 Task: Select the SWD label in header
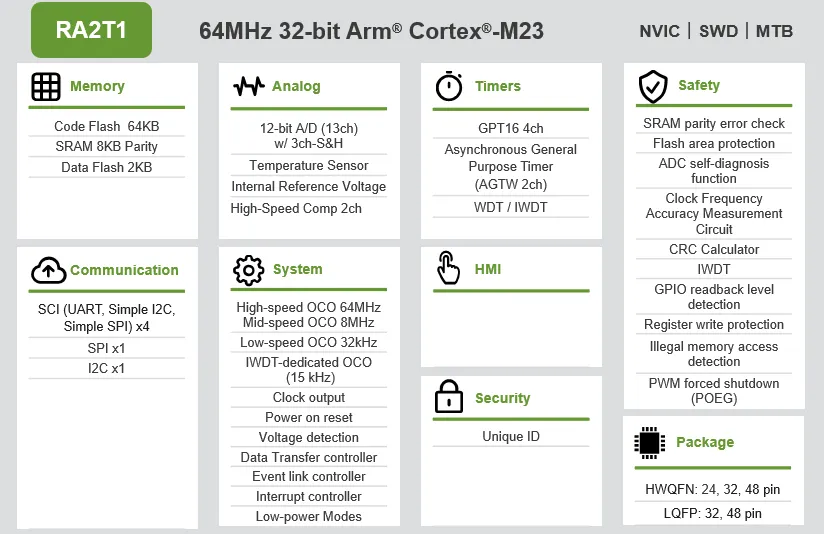coord(718,31)
